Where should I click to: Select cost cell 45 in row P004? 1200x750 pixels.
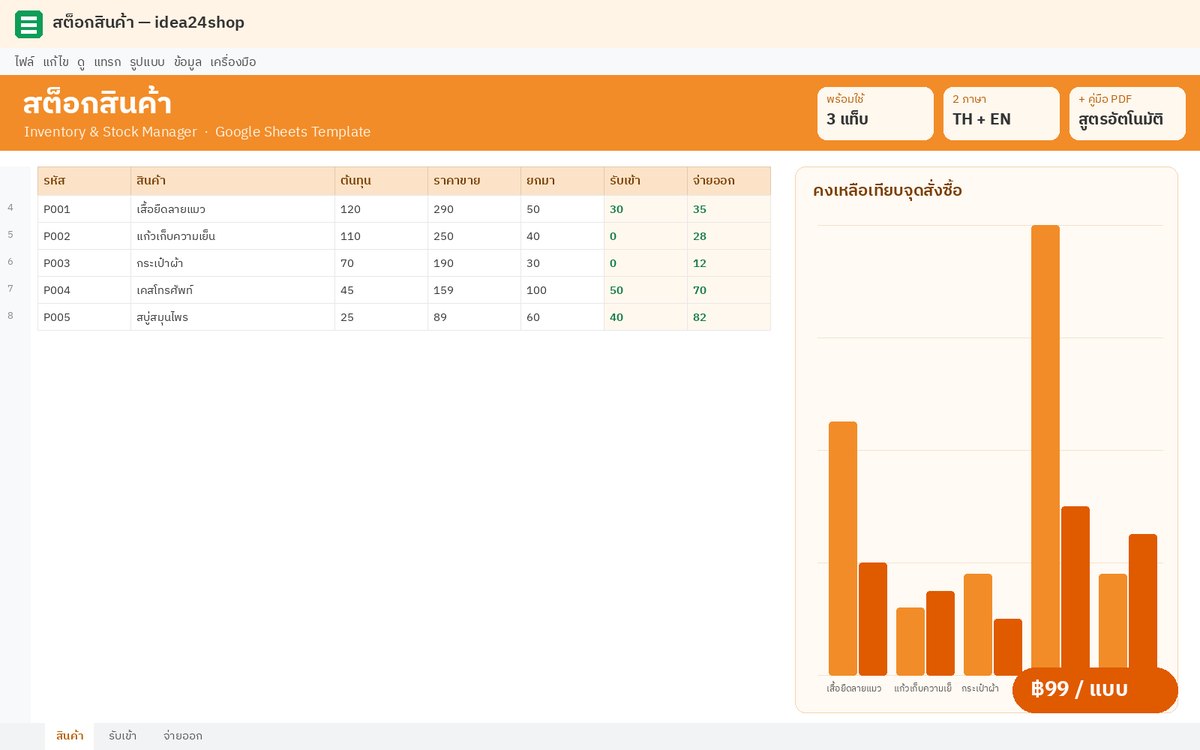pyautogui.click(x=381, y=290)
